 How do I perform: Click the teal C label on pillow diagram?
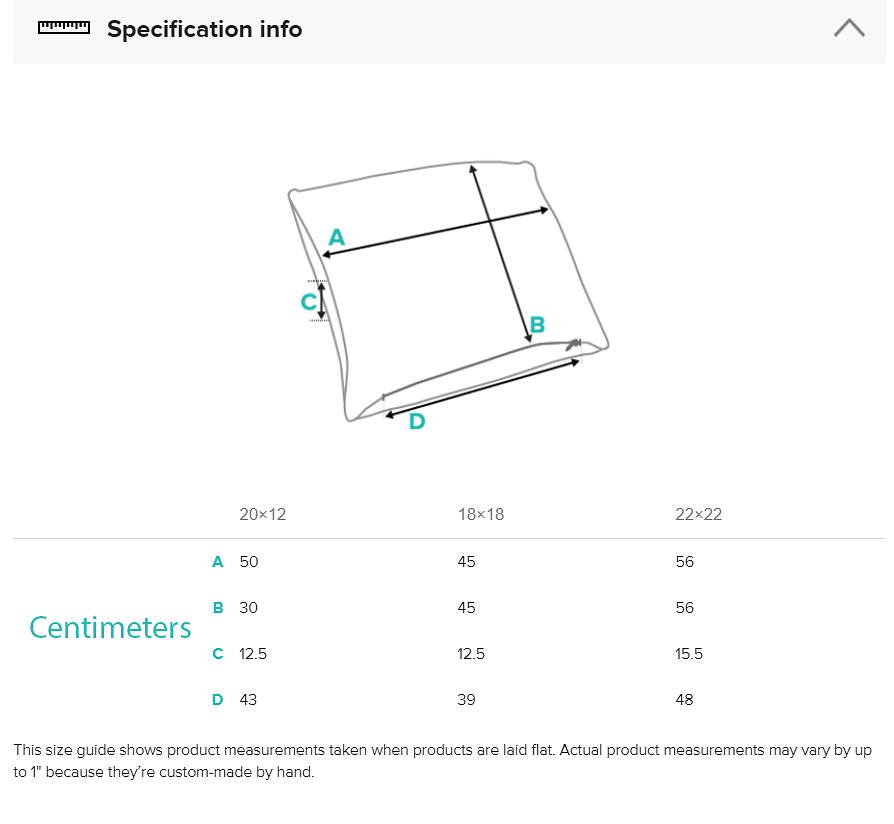pos(309,301)
